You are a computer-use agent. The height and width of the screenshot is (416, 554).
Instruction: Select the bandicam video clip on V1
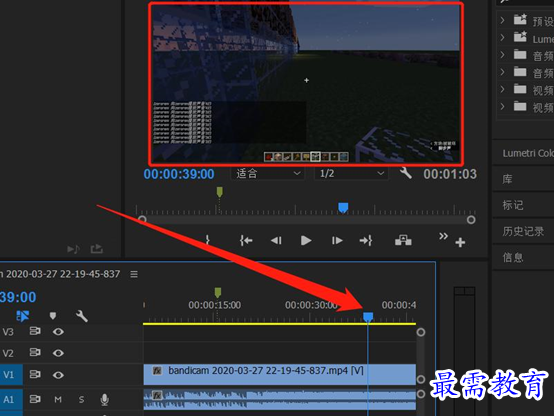coord(279,375)
